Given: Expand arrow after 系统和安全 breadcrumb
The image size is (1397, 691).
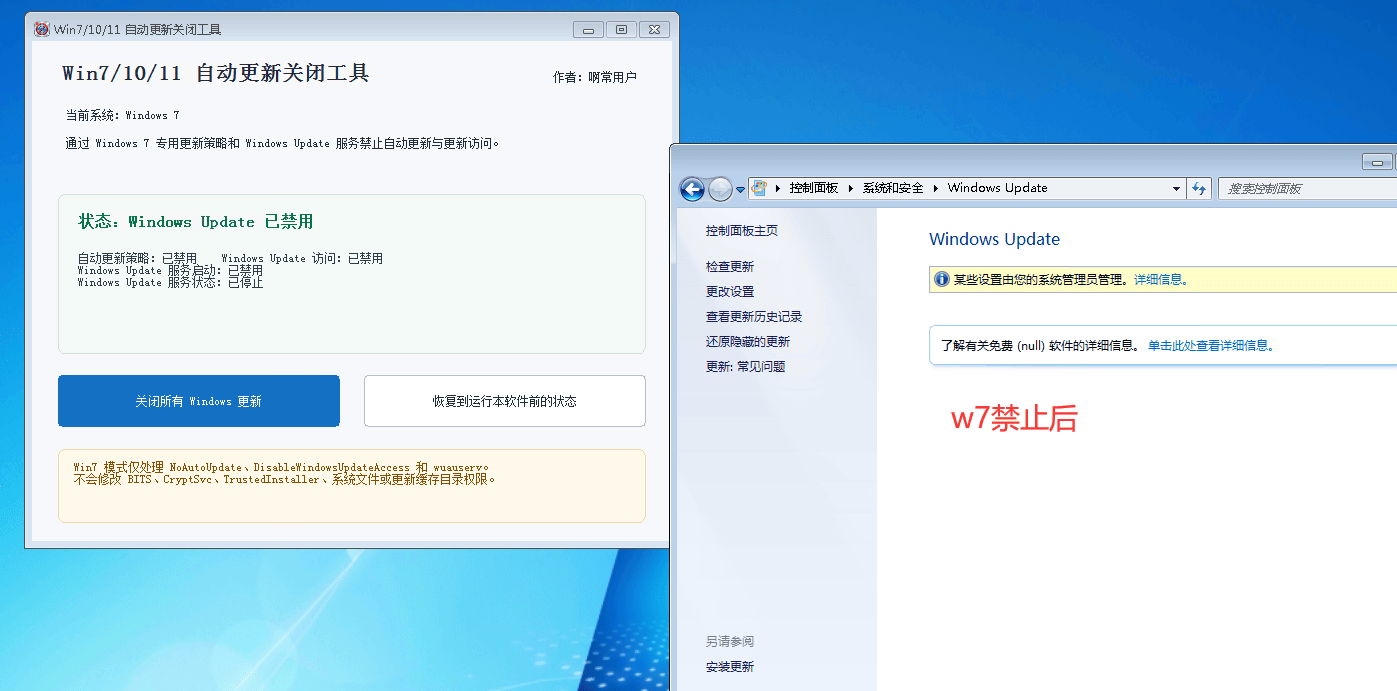Looking at the screenshot, I should [x=936, y=188].
